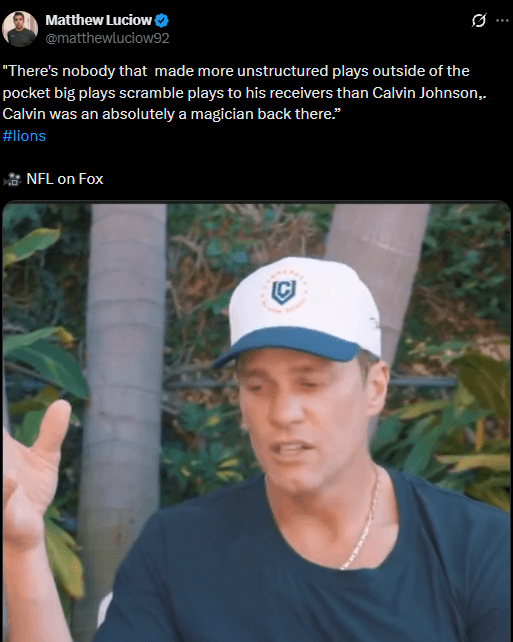Viewport: 513px width, 642px height.
Task: Play the embedded NFL on Fox video
Action: pyautogui.click(x=256, y=422)
